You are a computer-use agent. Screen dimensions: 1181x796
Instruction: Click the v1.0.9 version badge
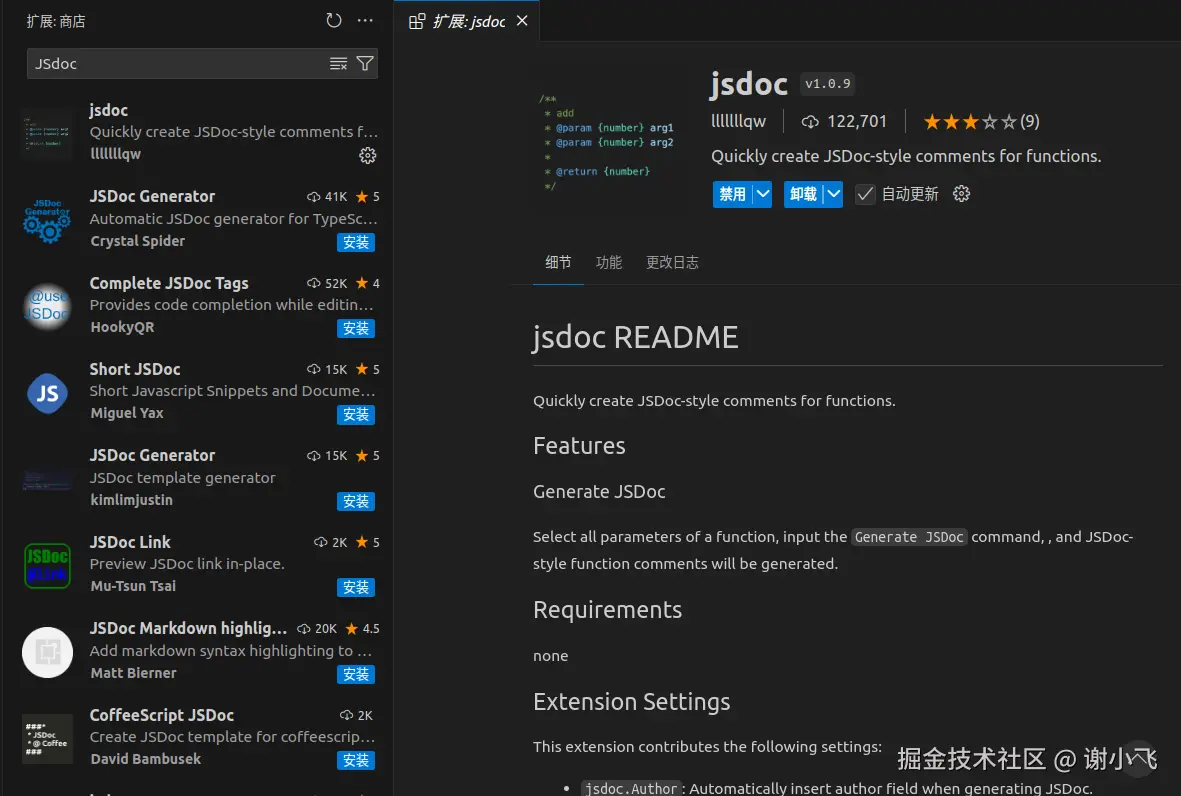tap(827, 84)
